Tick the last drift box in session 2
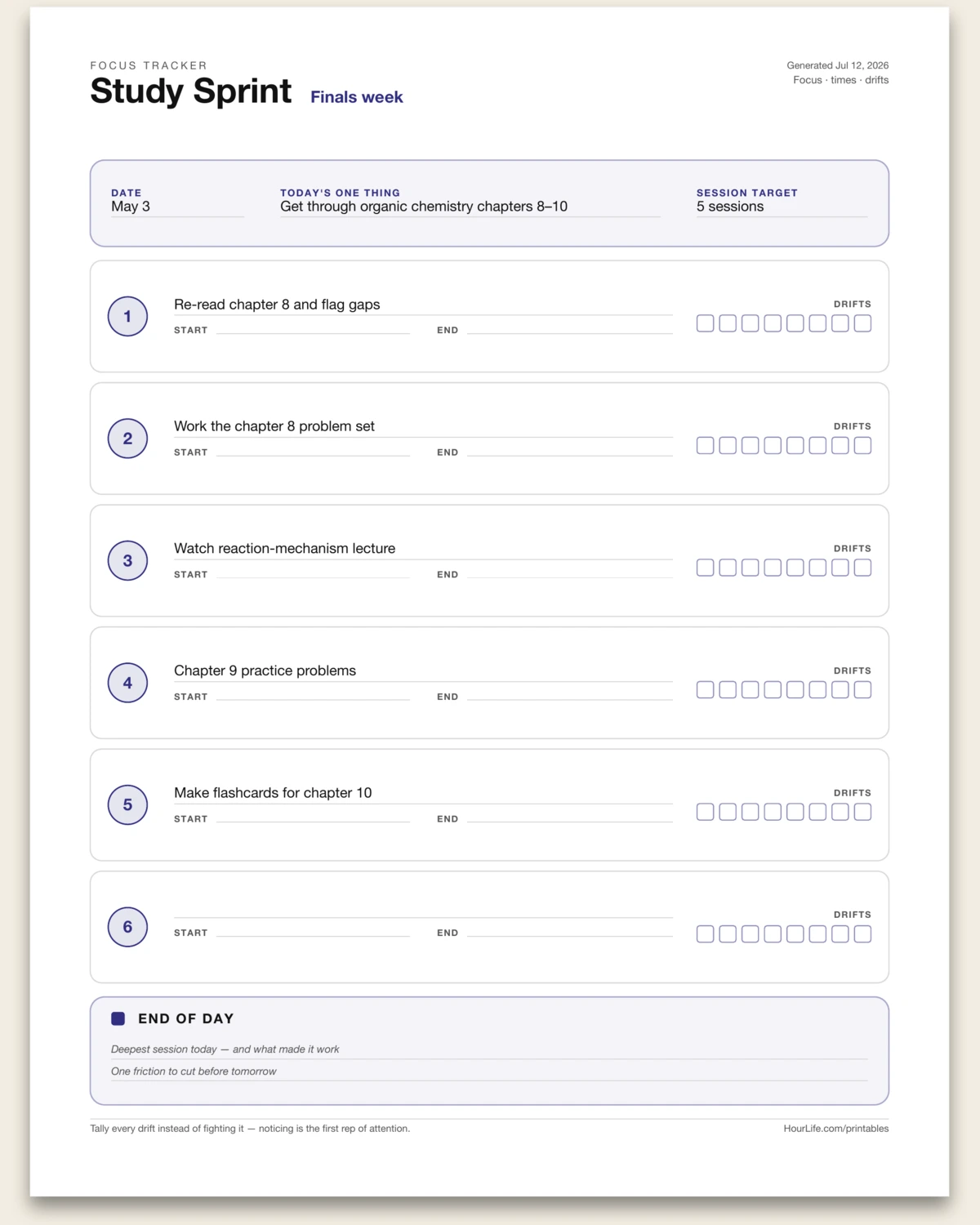This screenshot has width=980, height=1225. (862, 445)
